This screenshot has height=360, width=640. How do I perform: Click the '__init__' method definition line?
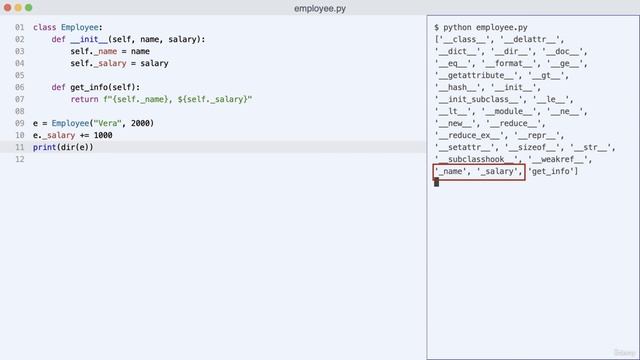pyautogui.click(x=128, y=39)
